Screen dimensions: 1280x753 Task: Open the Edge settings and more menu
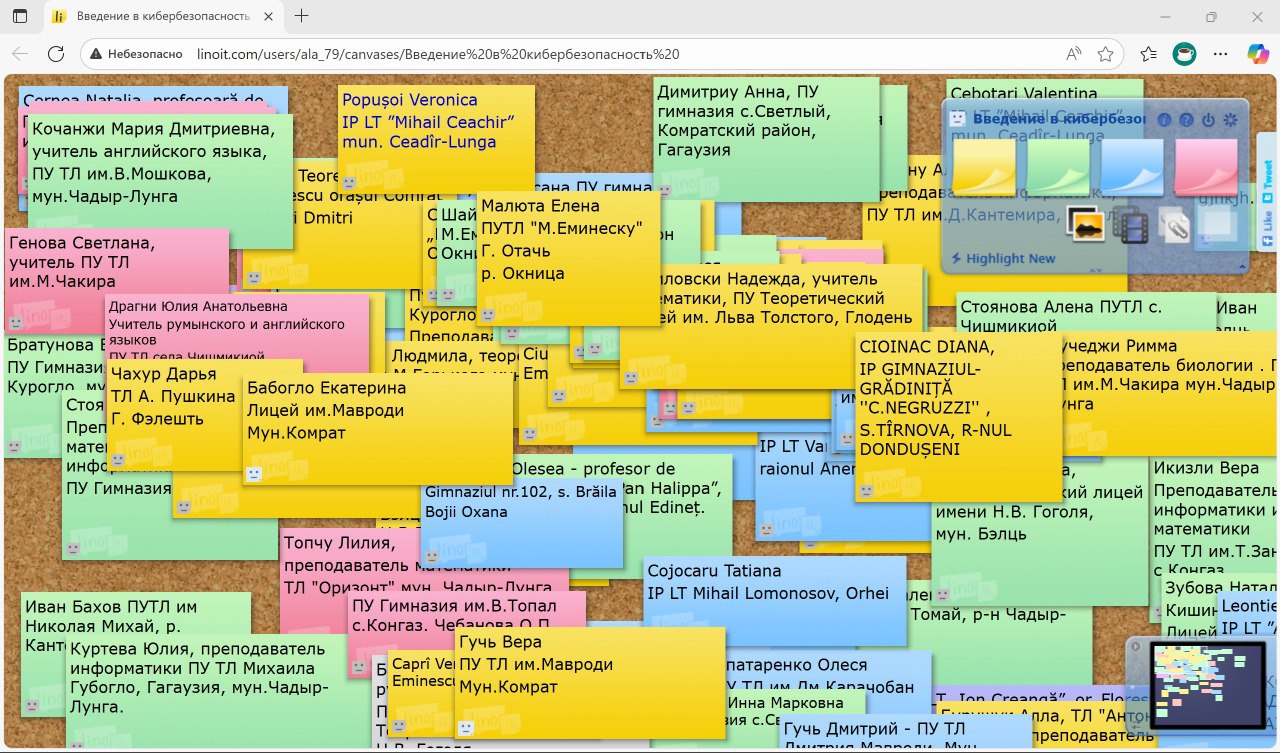(x=1220, y=54)
